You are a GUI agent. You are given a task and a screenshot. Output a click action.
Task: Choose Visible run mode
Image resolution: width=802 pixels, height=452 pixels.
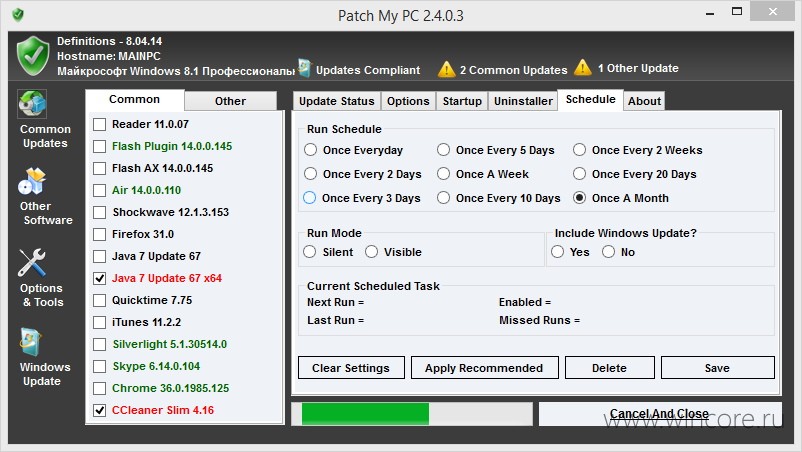pos(371,252)
